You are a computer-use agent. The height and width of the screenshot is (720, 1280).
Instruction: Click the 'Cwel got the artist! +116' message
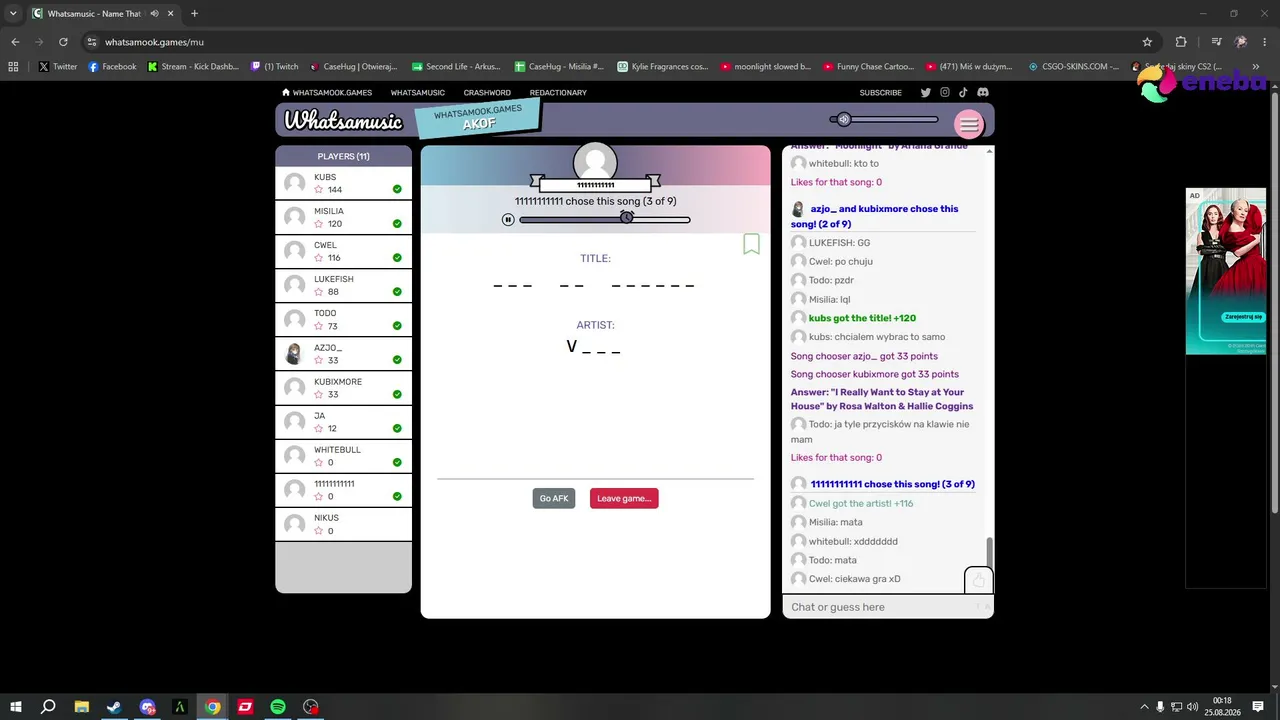(861, 503)
